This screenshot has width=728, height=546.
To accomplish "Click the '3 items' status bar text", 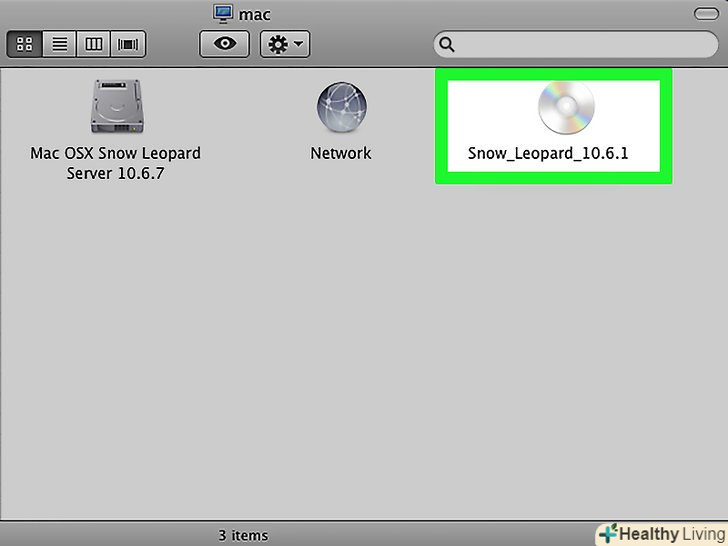I will [243, 535].
